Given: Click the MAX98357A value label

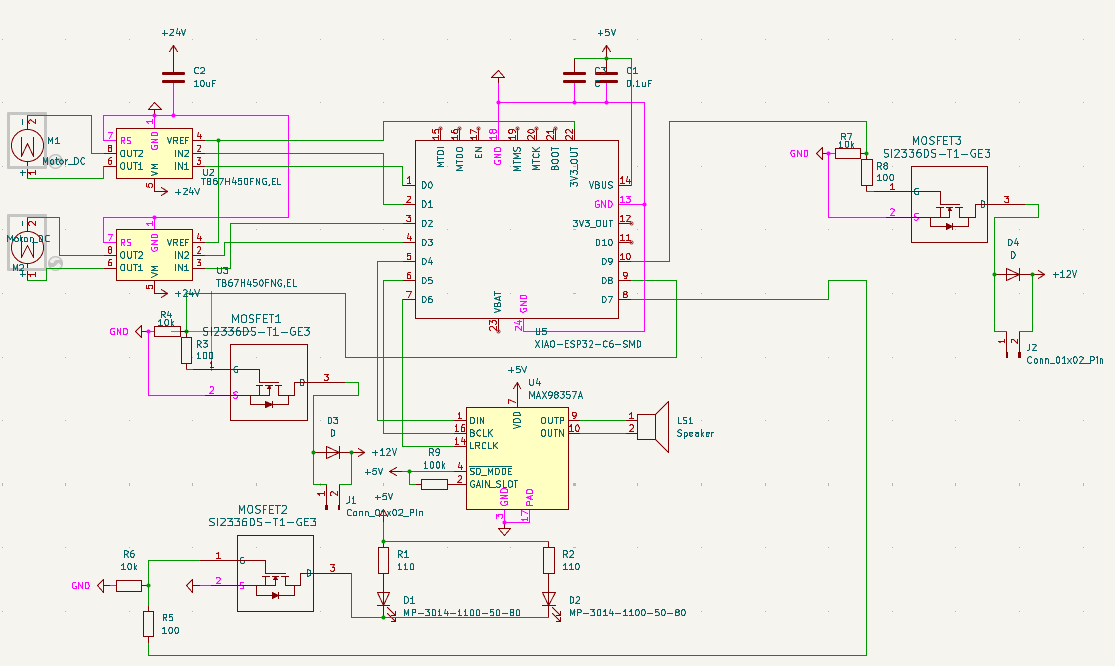Looking at the screenshot, I should [556, 395].
